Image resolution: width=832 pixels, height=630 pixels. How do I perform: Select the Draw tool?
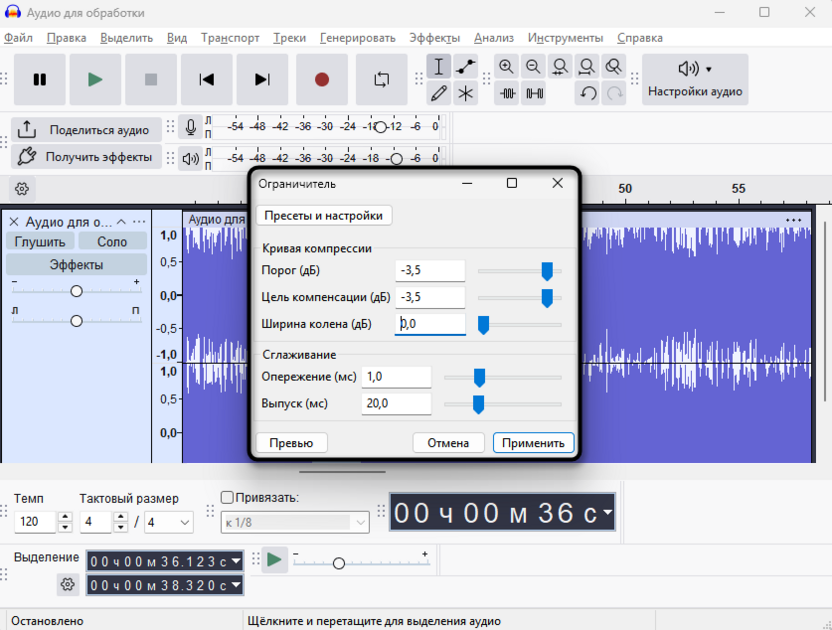[441, 92]
